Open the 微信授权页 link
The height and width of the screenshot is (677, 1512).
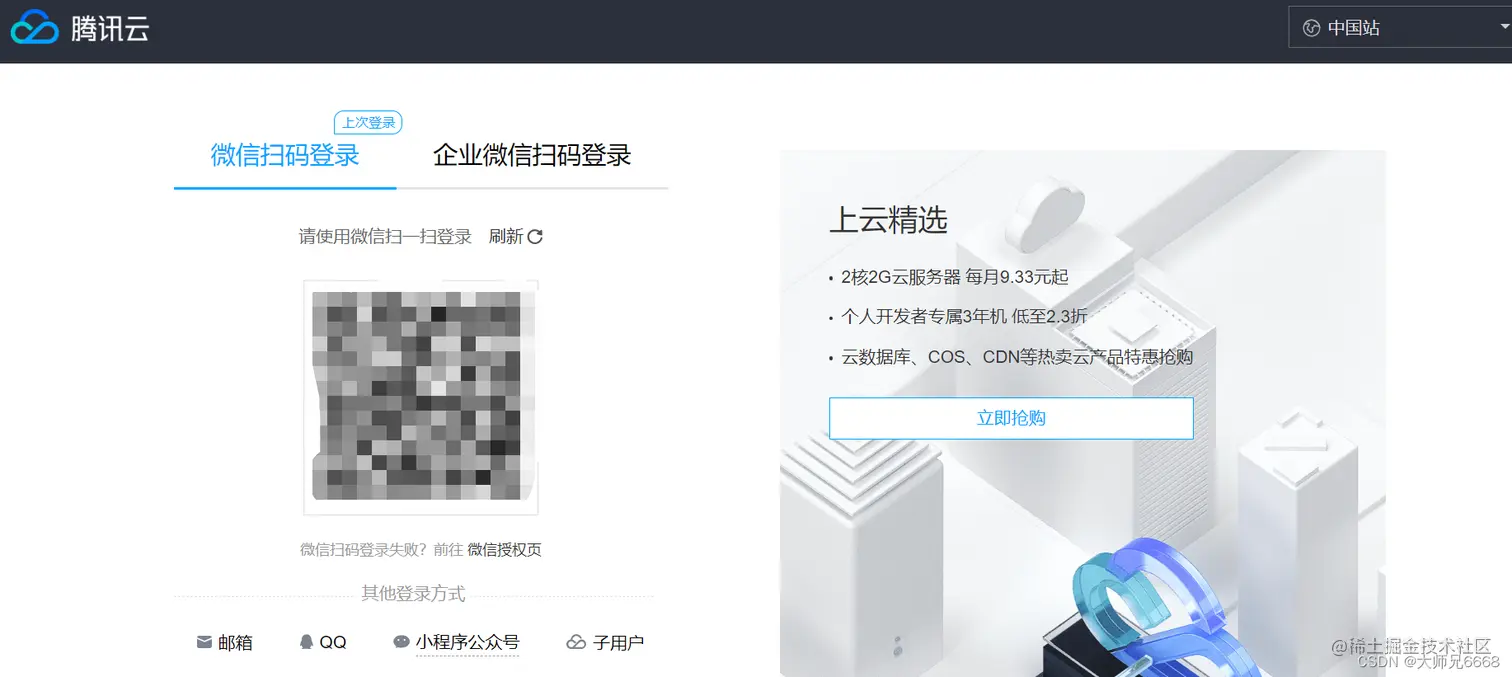coord(505,549)
